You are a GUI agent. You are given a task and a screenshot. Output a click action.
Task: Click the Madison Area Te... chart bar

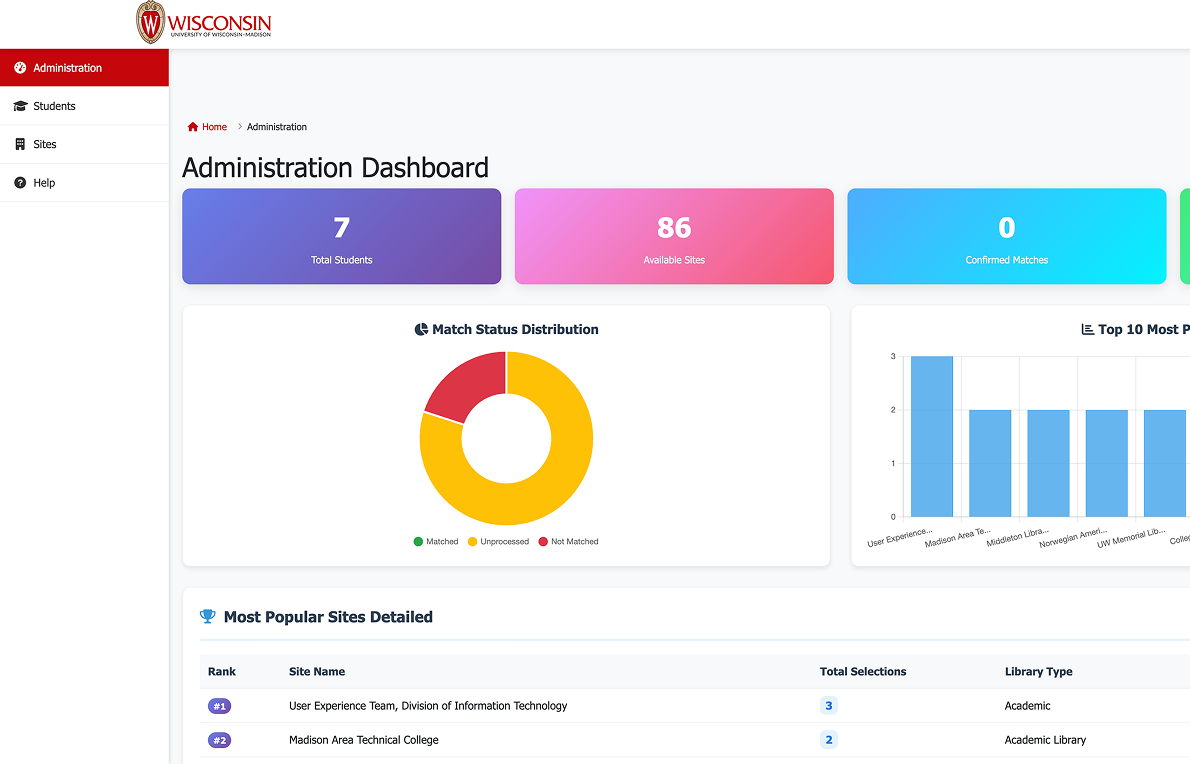coord(990,464)
